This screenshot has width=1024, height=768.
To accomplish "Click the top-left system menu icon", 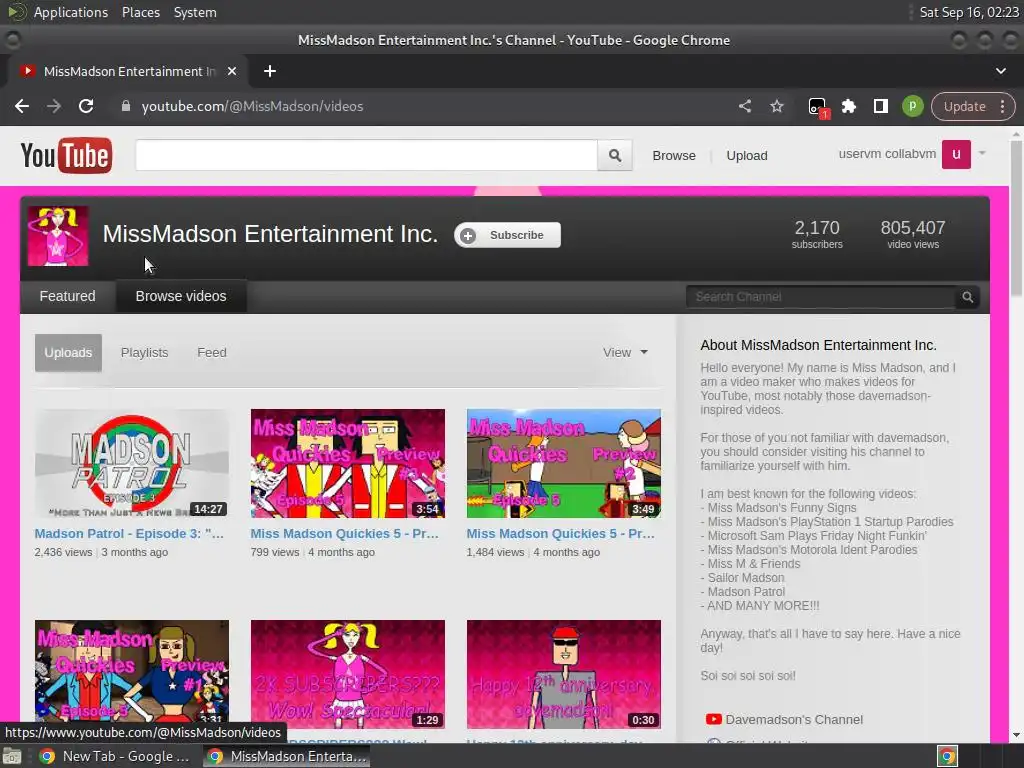I will click(16, 12).
